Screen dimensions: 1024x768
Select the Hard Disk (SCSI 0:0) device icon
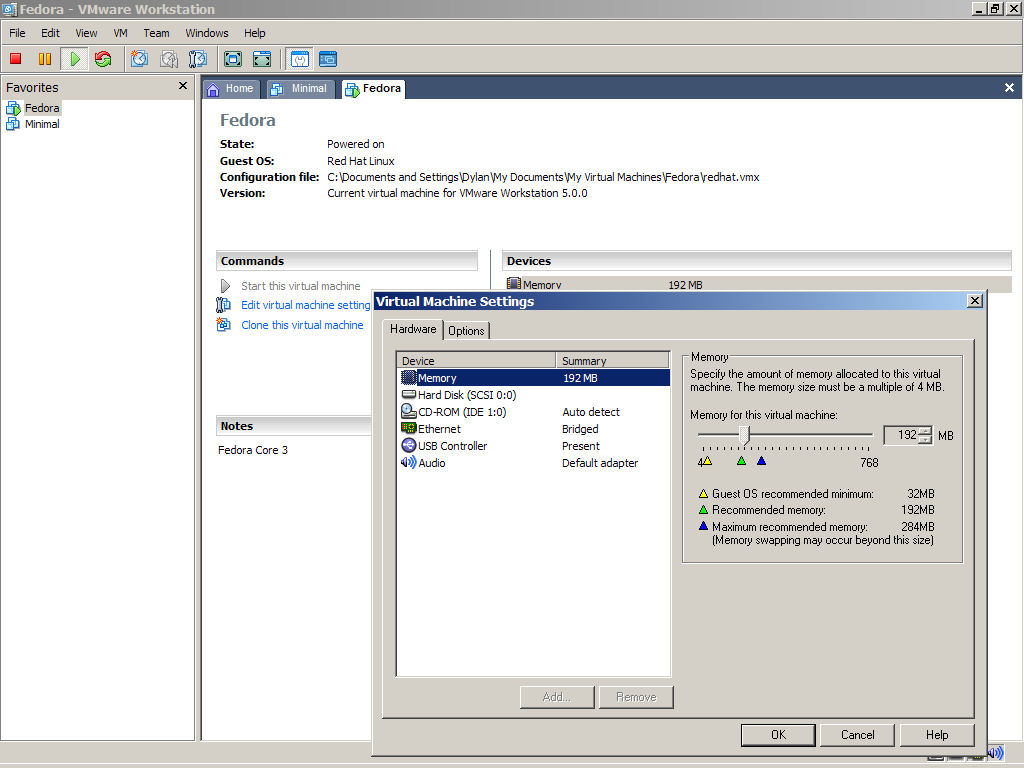tap(408, 394)
